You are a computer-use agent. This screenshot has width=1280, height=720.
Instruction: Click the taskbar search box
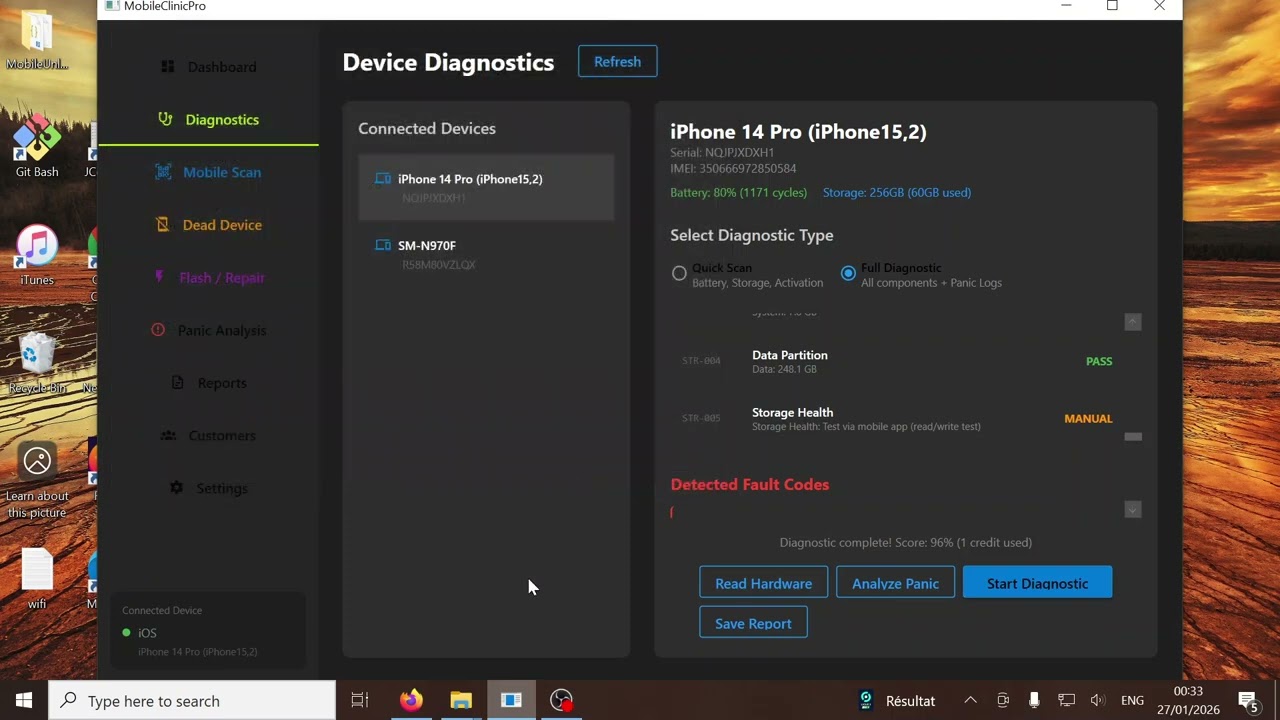tap(192, 701)
